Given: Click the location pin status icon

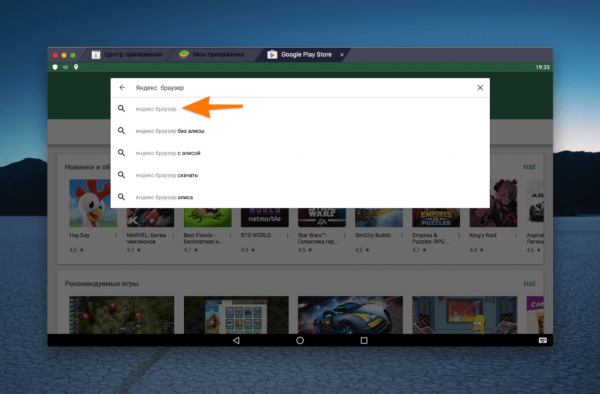Looking at the screenshot, I should pyautogui.click(x=76, y=67).
